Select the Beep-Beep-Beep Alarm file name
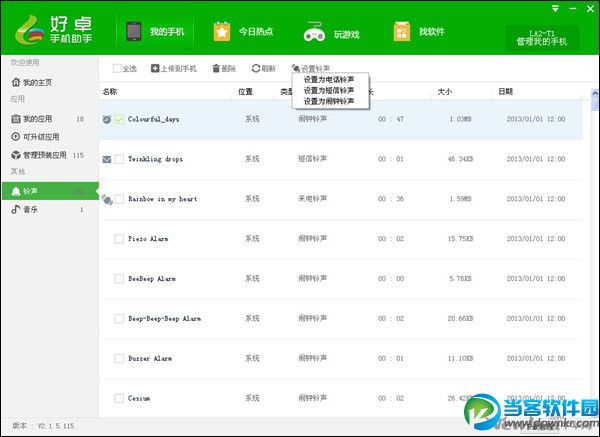 click(x=165, y=318)
